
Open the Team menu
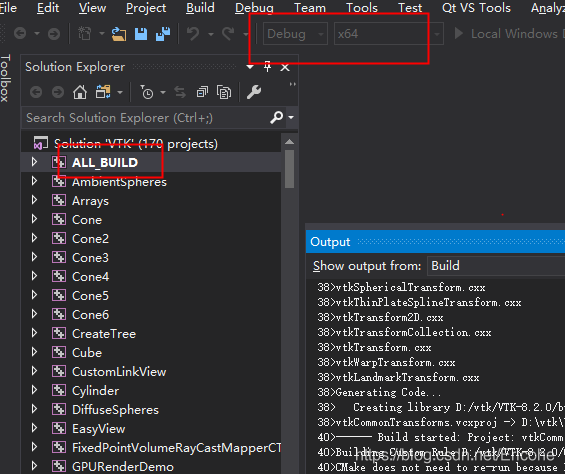(310, 8)
